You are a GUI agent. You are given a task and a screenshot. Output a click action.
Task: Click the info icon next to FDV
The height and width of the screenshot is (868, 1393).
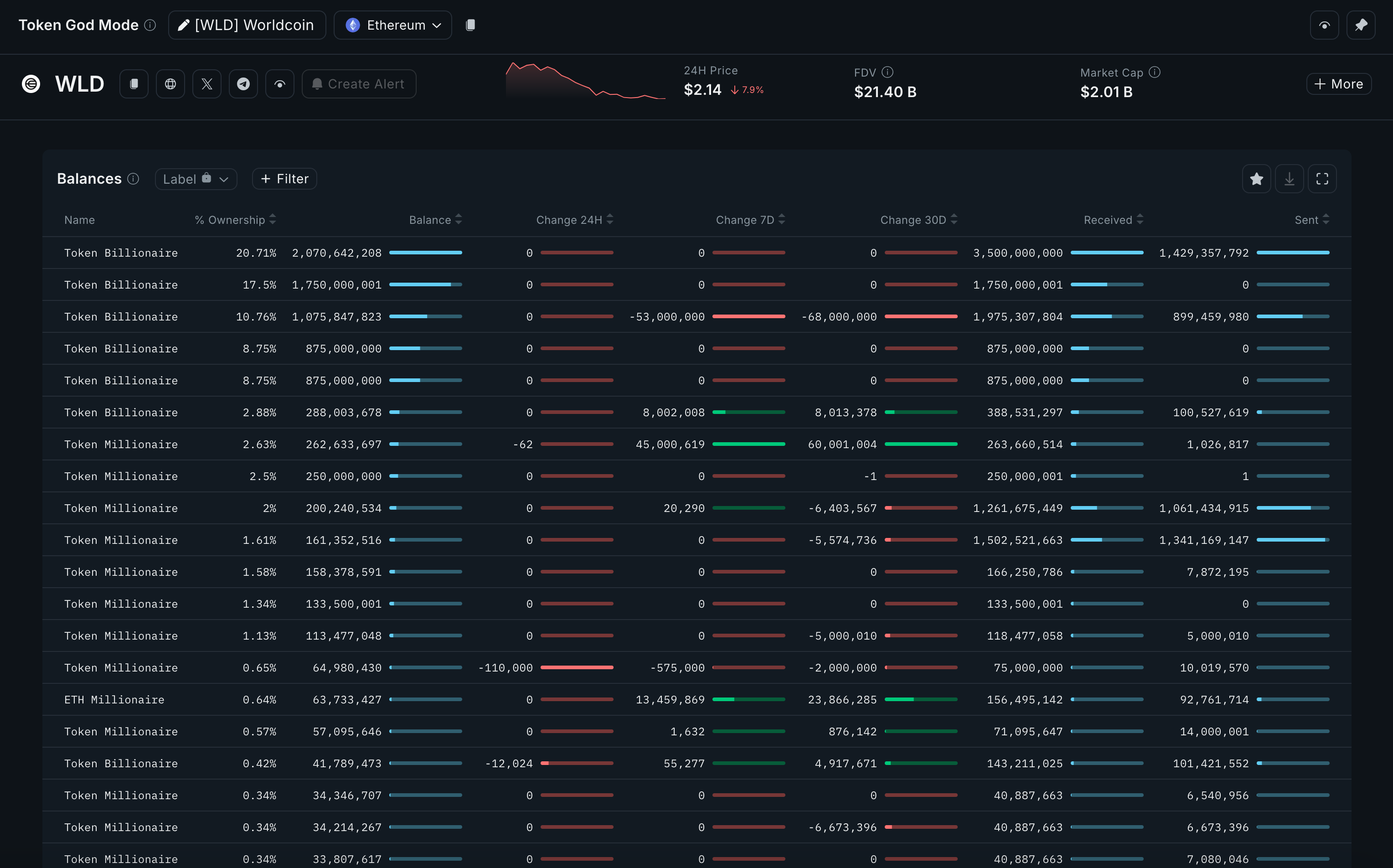tap(887, 72)
